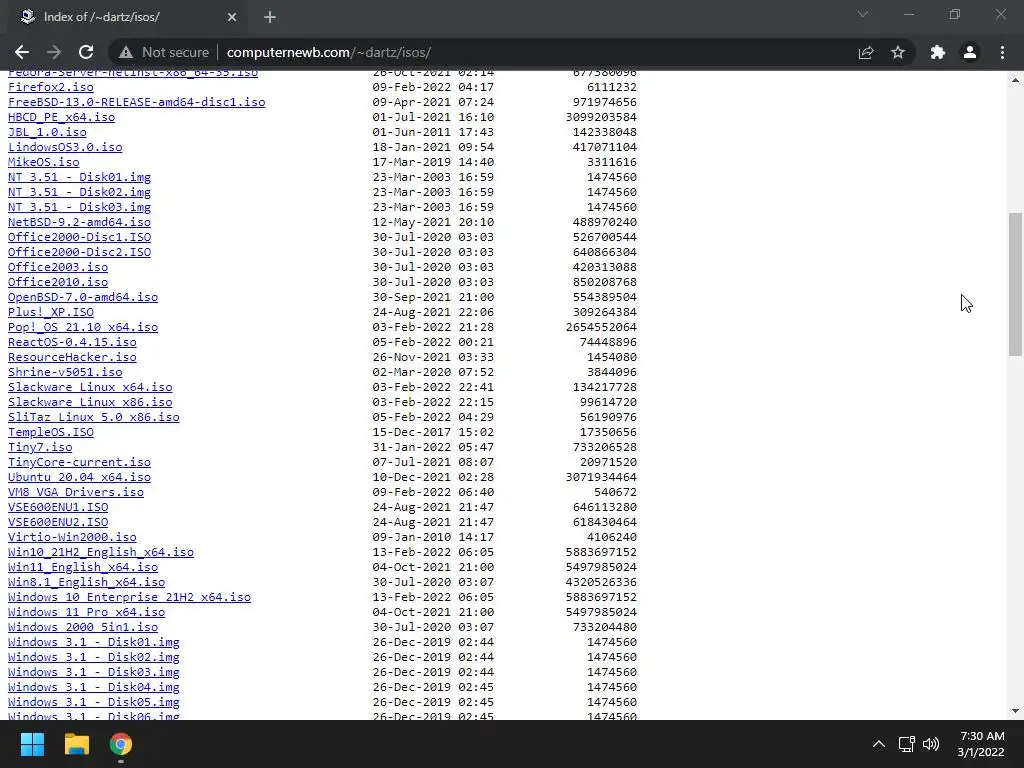This screenshot has height=768, width=1024.
Task: Download Firefox2.iso
Action: 50,87
